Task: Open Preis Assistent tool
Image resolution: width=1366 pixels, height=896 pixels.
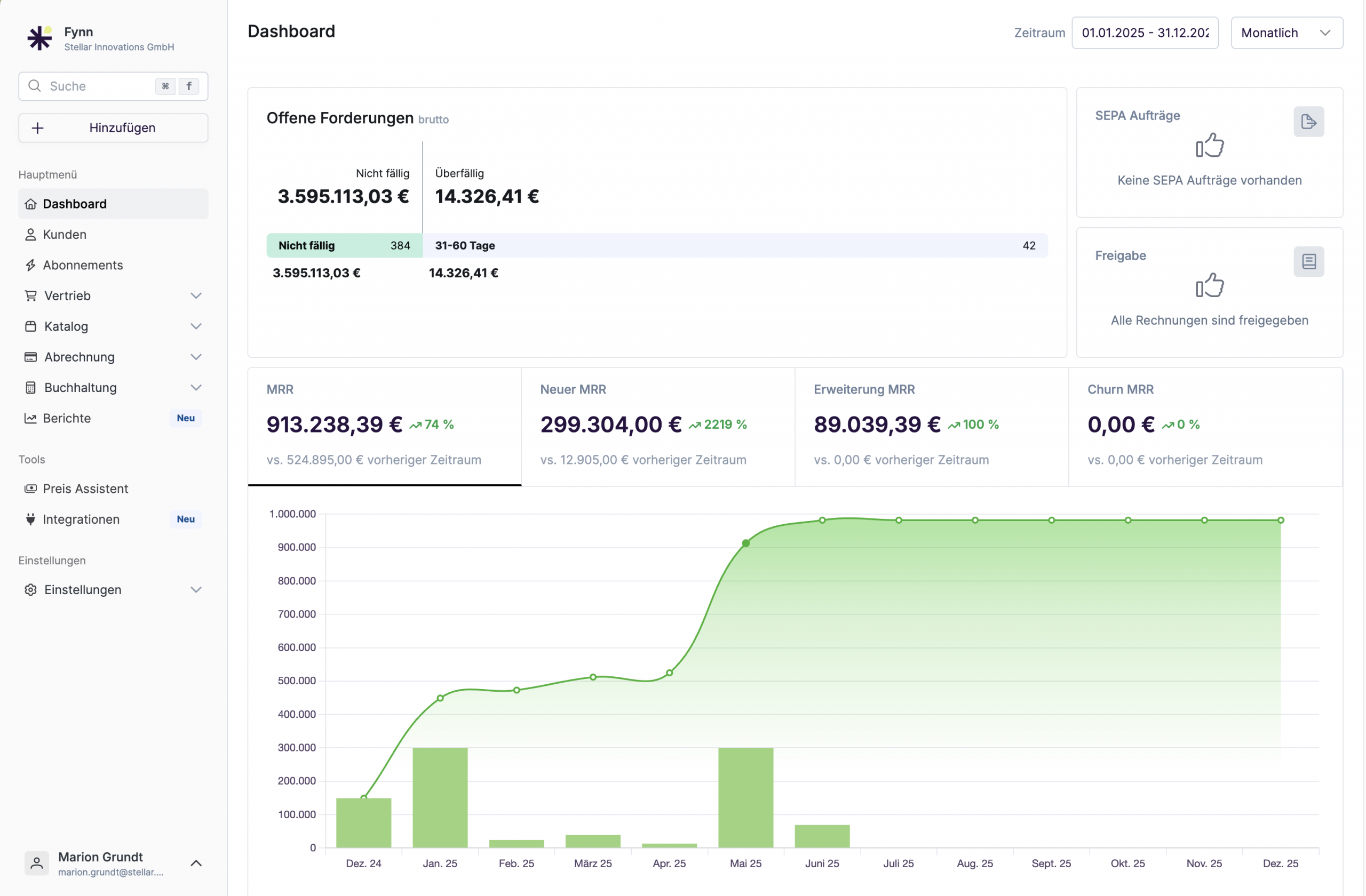Action: 85,489
